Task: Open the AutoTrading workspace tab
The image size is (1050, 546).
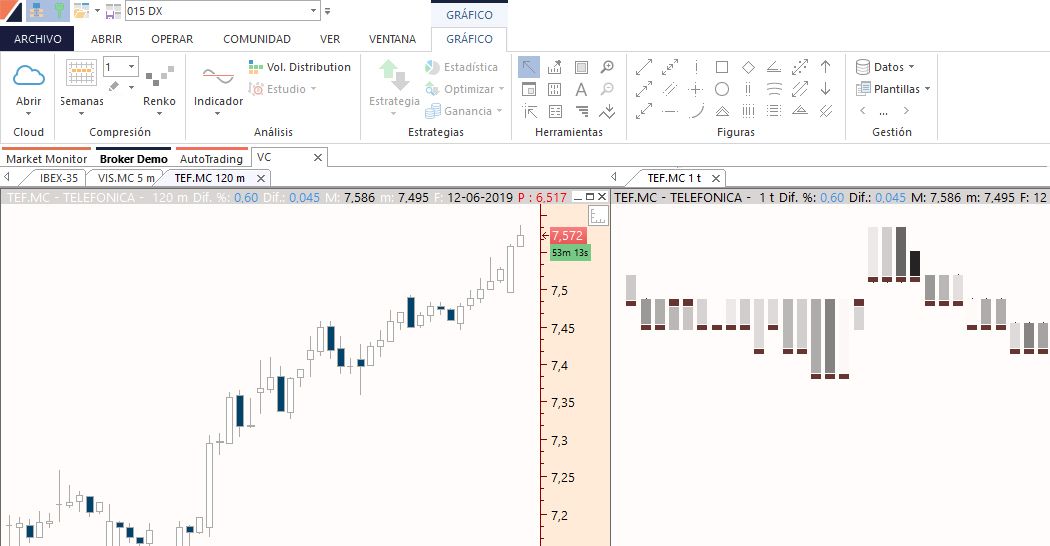Action: click(x=211, y=159)
